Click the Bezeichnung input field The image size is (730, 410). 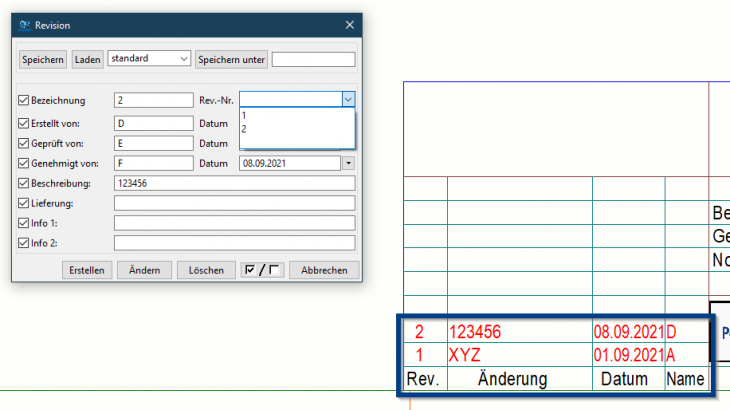pos(154,100)
